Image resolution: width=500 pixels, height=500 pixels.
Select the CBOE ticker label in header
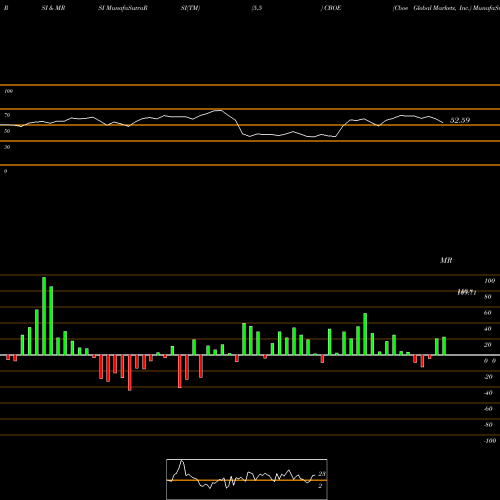coord(332,8)
